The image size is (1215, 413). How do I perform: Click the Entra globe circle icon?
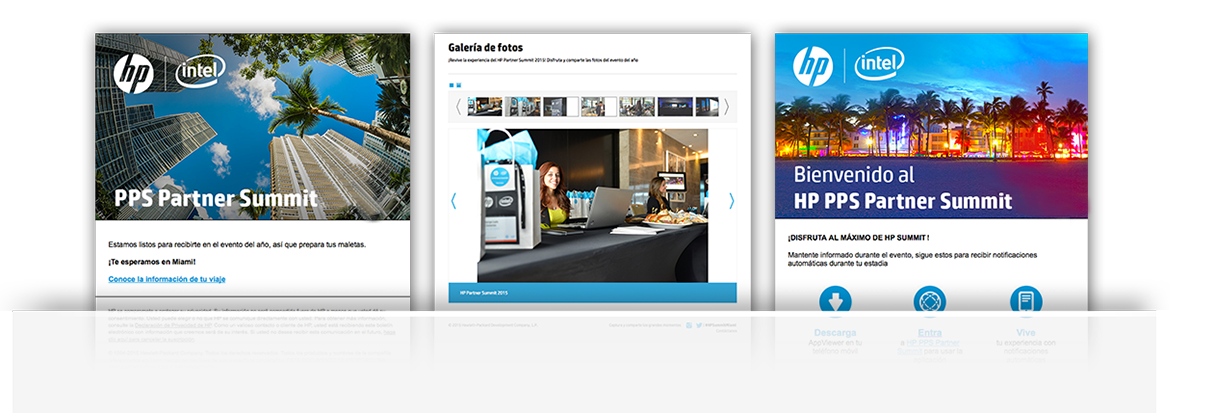(930, 302)
